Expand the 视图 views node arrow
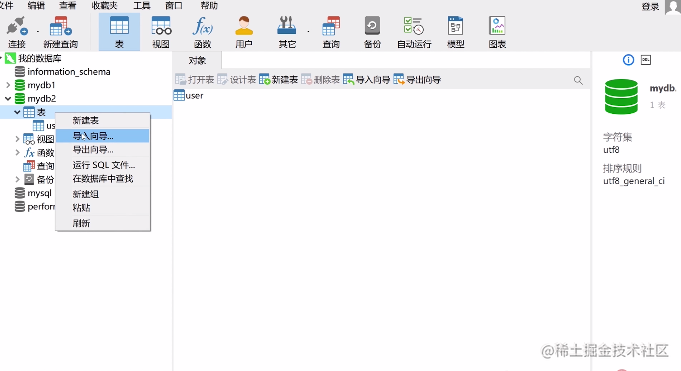 pos(17,139)
